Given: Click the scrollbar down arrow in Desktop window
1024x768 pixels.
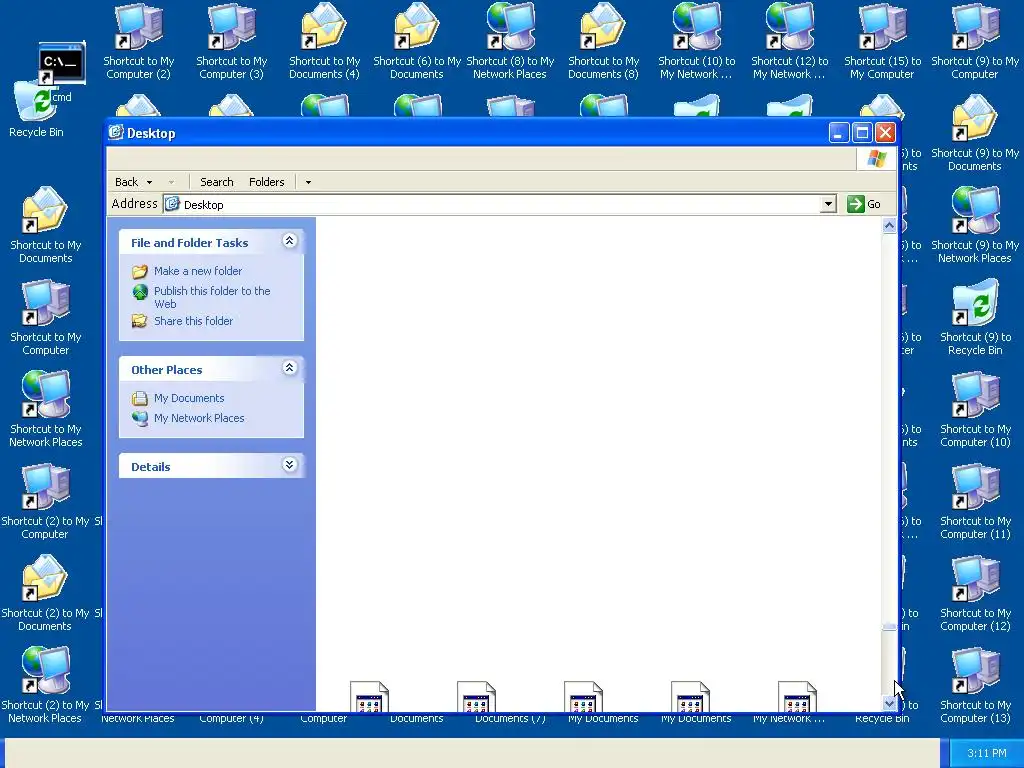Looking at the screenshot, I should (889, 703).
